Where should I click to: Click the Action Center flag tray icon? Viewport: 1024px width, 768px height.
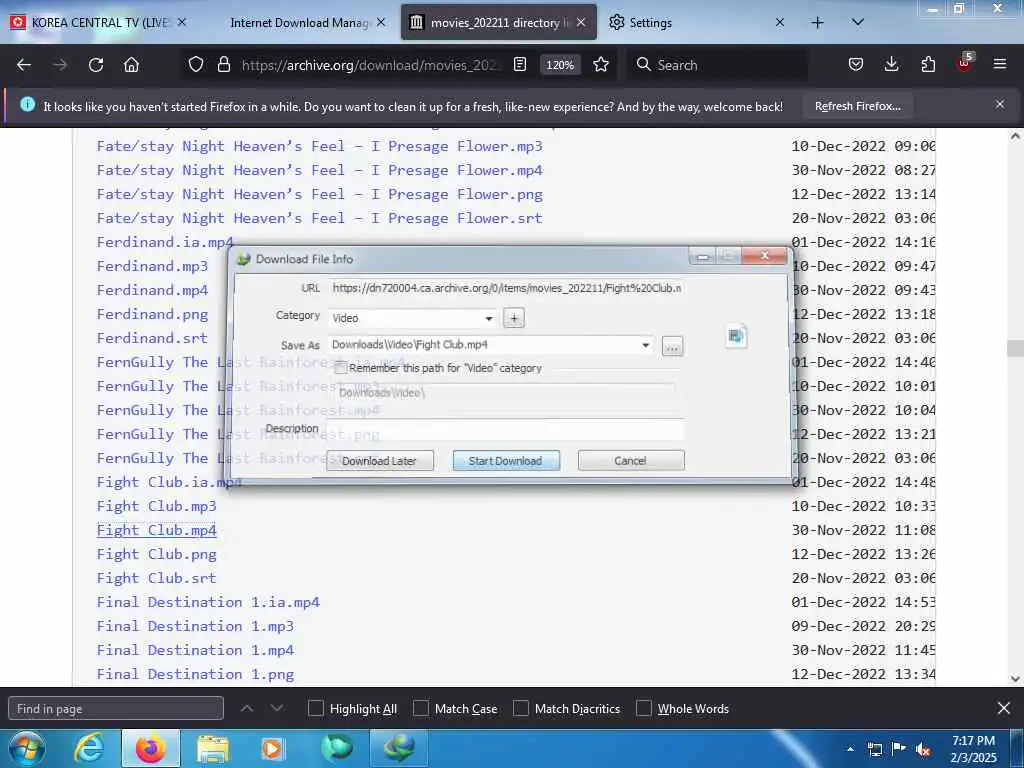(899, 749)
